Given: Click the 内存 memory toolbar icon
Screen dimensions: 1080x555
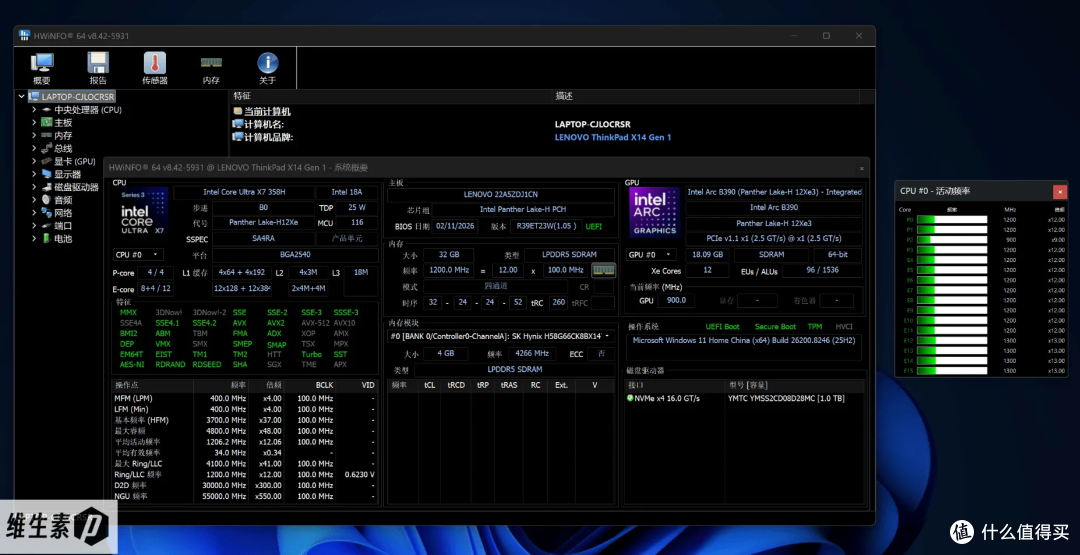Looking at the screenshot, I should (211, 68).
